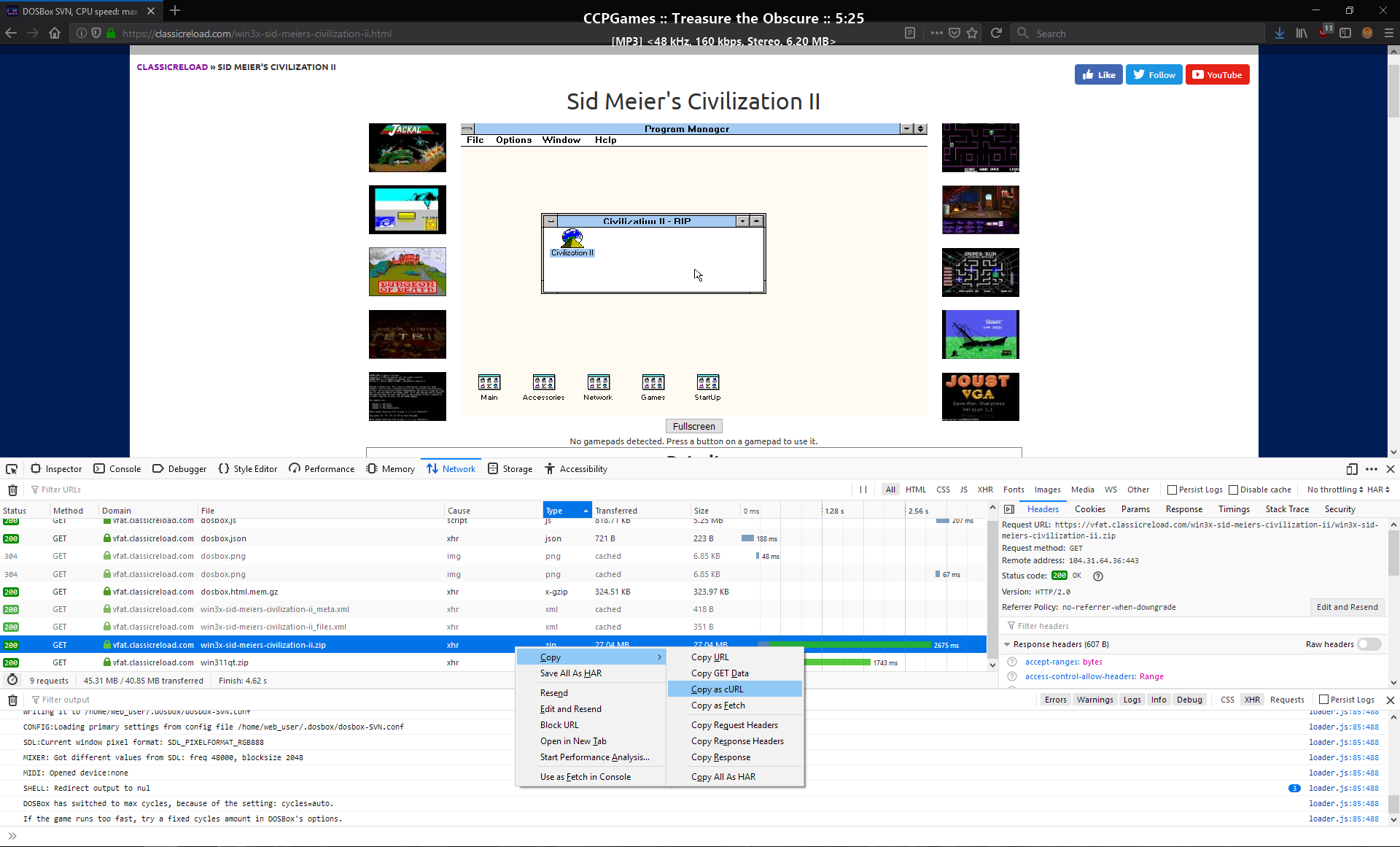Click the Edit and Resend button
The height and width of the screenshot is (847, 1400).
pos(1347,607)
